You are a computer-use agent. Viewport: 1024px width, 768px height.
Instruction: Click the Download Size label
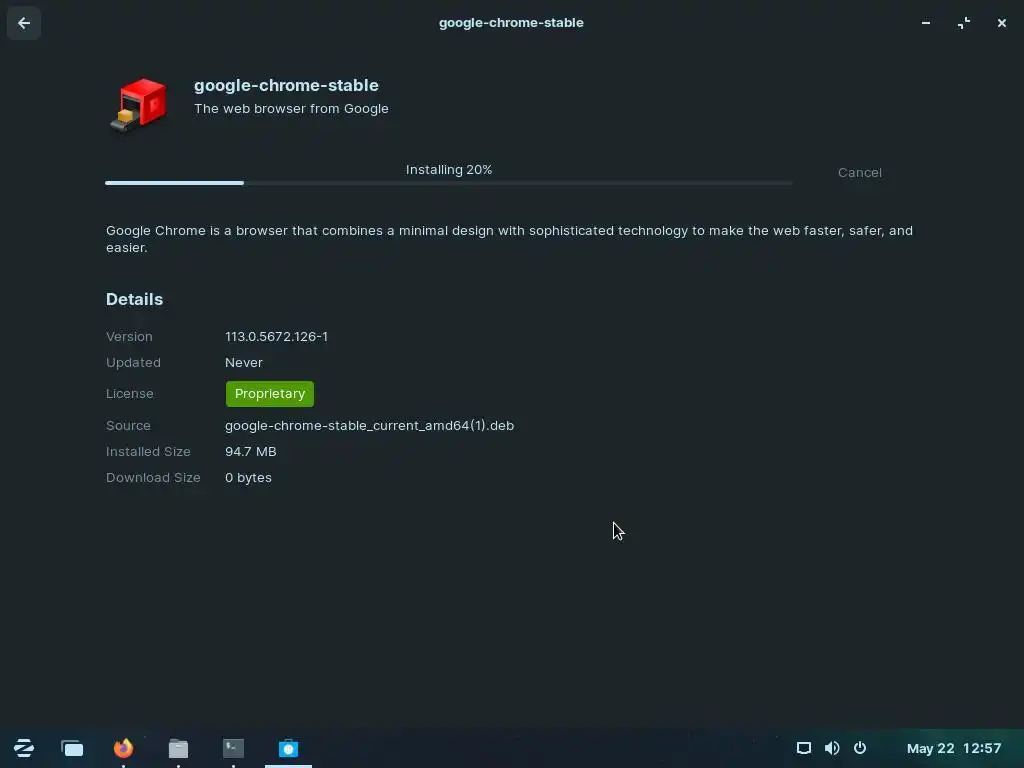(x=153, y=477)
